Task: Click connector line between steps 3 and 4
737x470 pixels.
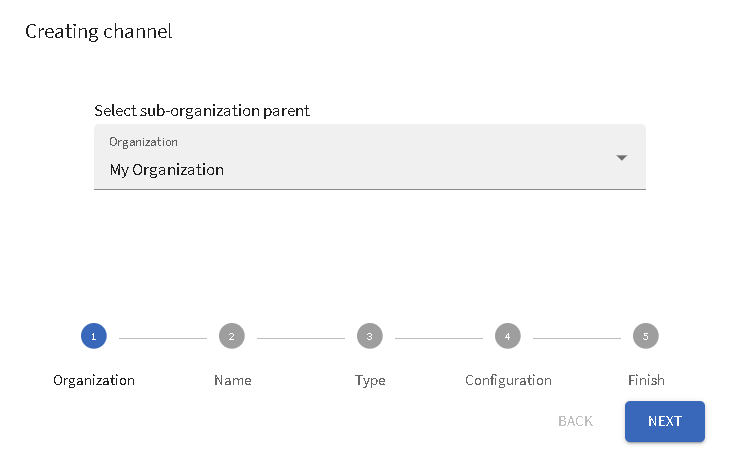Action: (x=439, y=338)
